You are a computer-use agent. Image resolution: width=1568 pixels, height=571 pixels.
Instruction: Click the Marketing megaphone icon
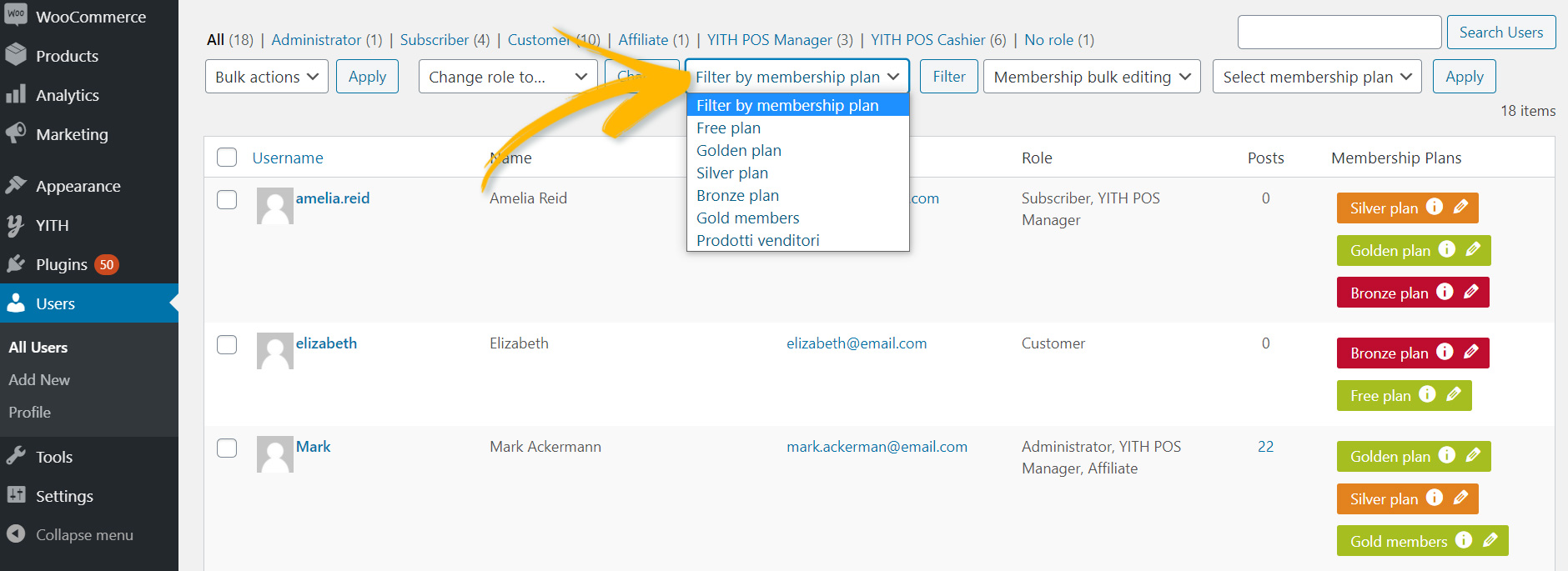point(16,133)
